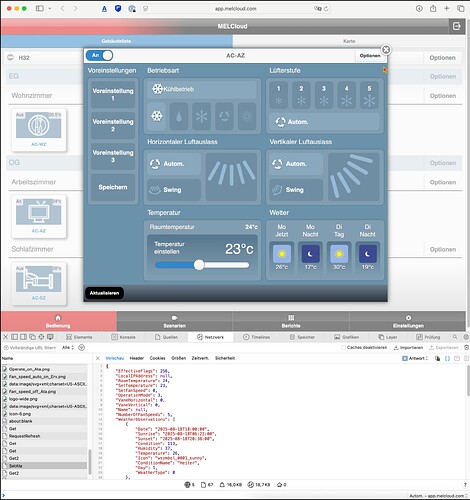The height and width of the screenshot is (500, 470).
Task: Set horizontal vane to Autom.
Action: click(174, 164)
